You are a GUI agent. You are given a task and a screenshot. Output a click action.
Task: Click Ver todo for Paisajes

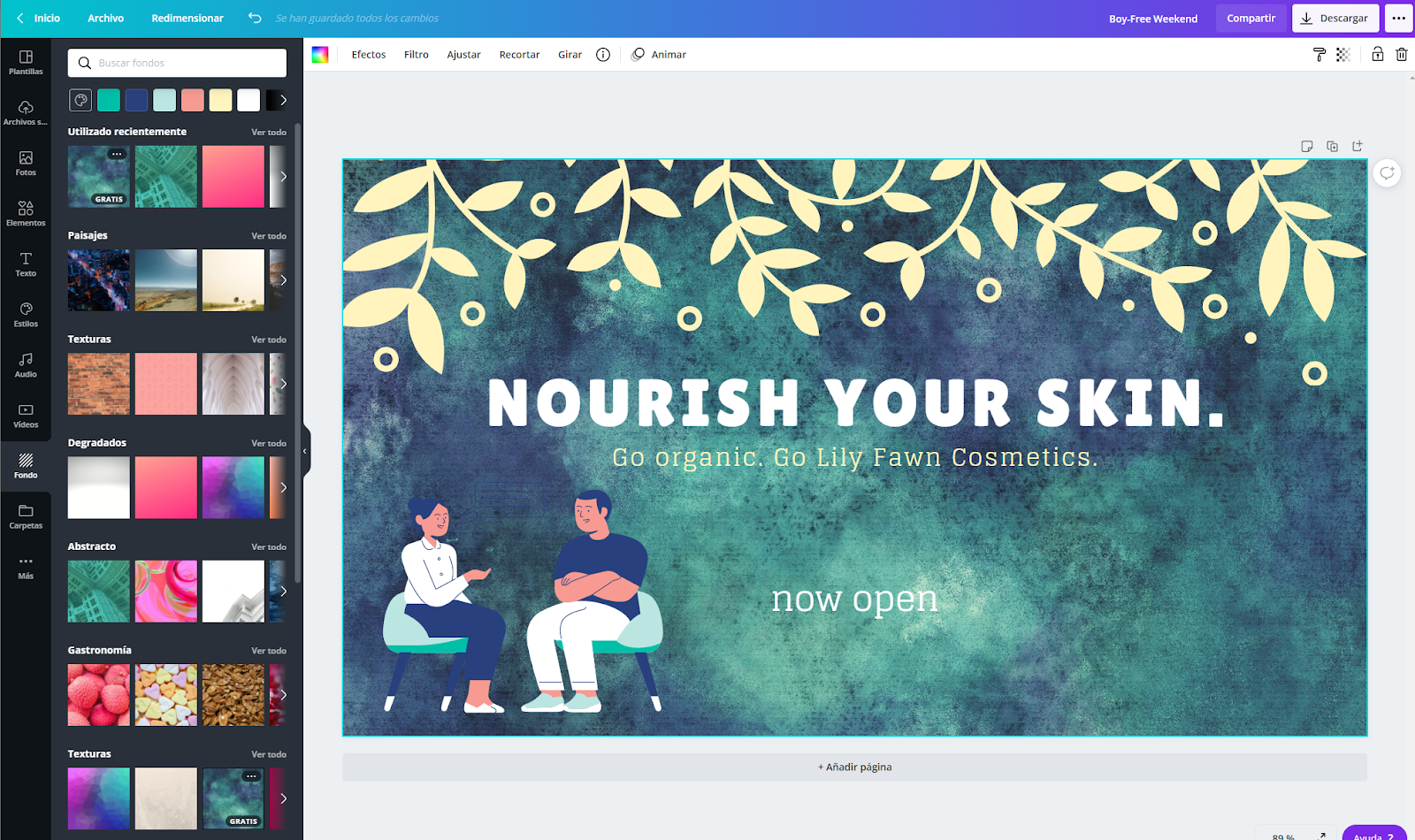point(269,236)
